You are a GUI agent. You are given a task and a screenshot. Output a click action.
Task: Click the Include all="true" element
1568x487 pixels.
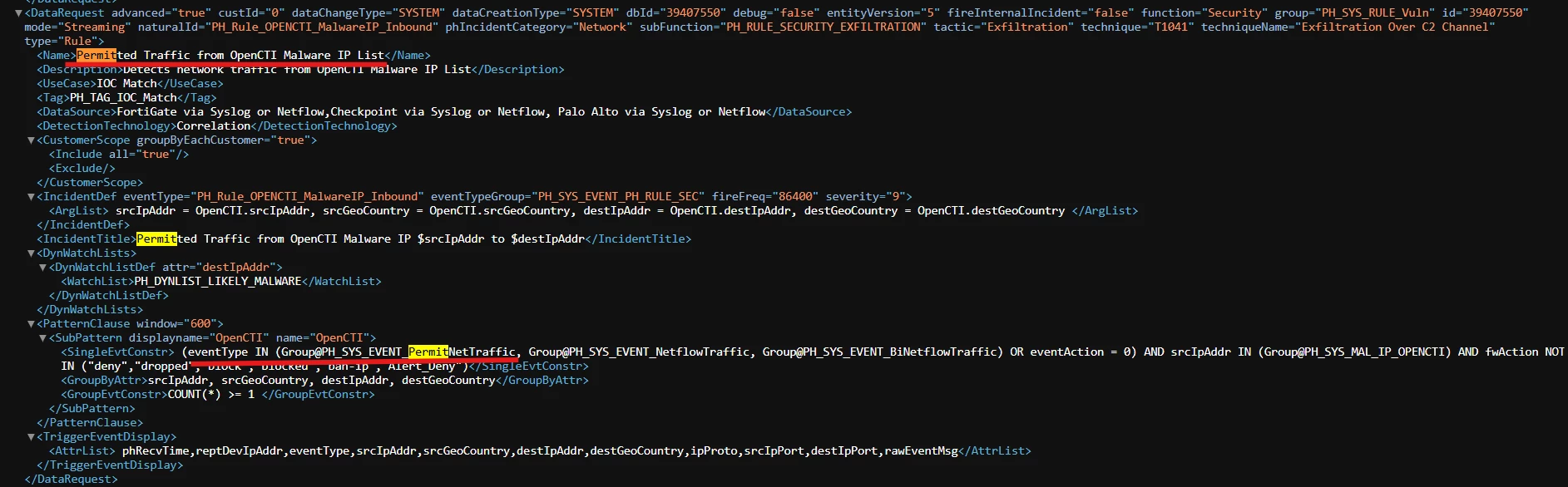coord(119,155)
